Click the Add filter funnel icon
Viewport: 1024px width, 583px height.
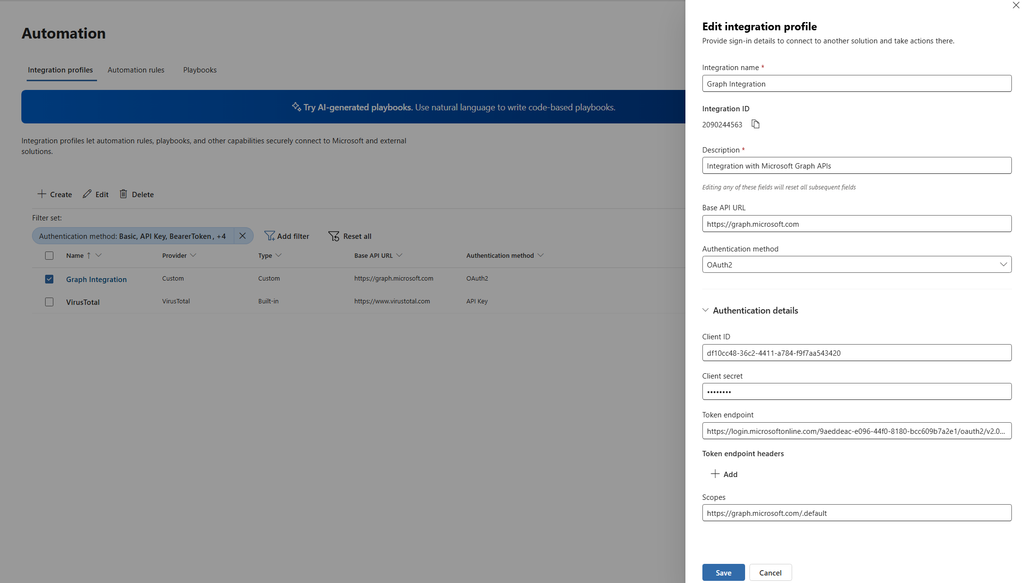(269, 236)
